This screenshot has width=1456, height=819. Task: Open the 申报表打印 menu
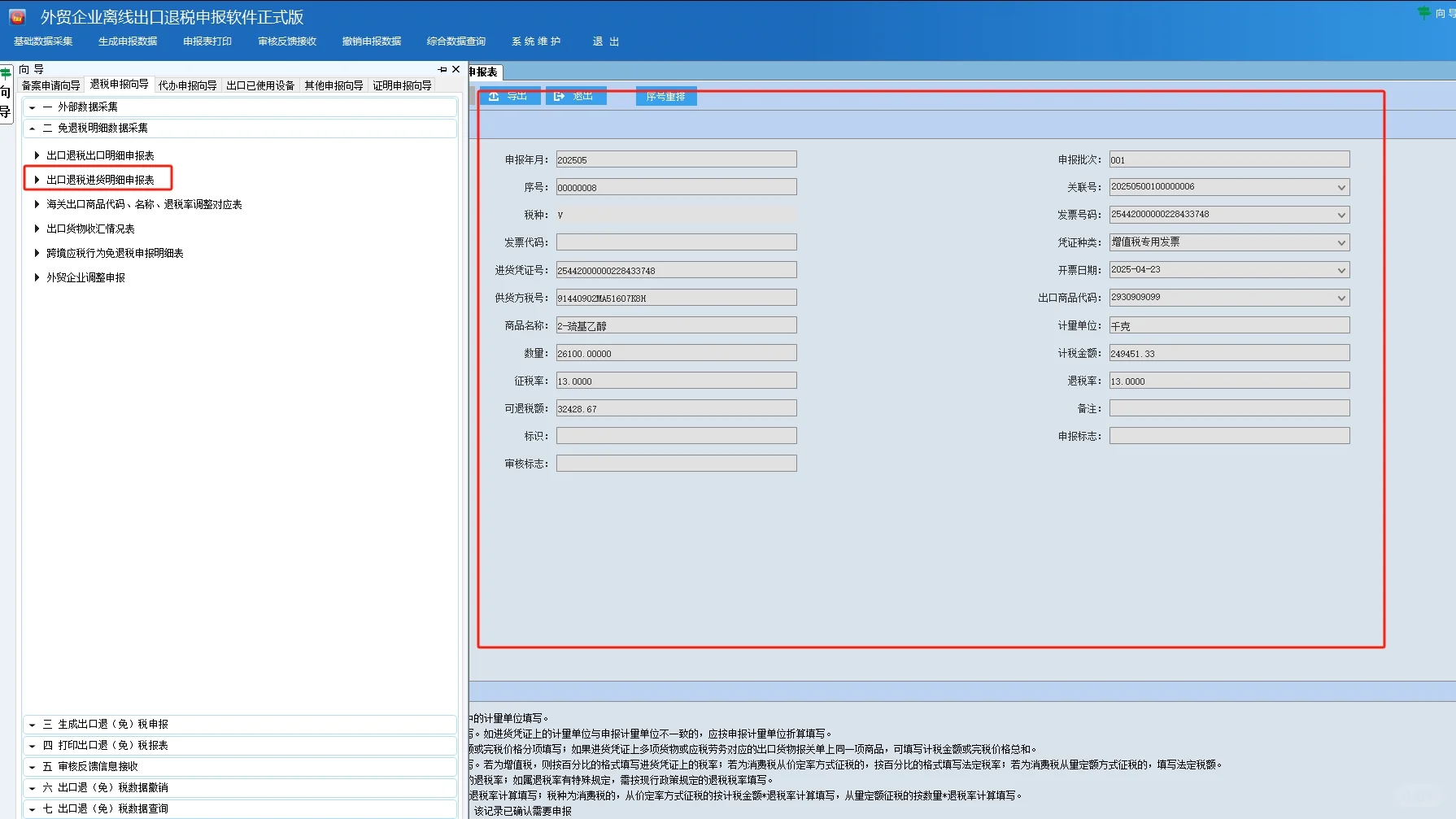pyautogui.click(x=207, y=41)
